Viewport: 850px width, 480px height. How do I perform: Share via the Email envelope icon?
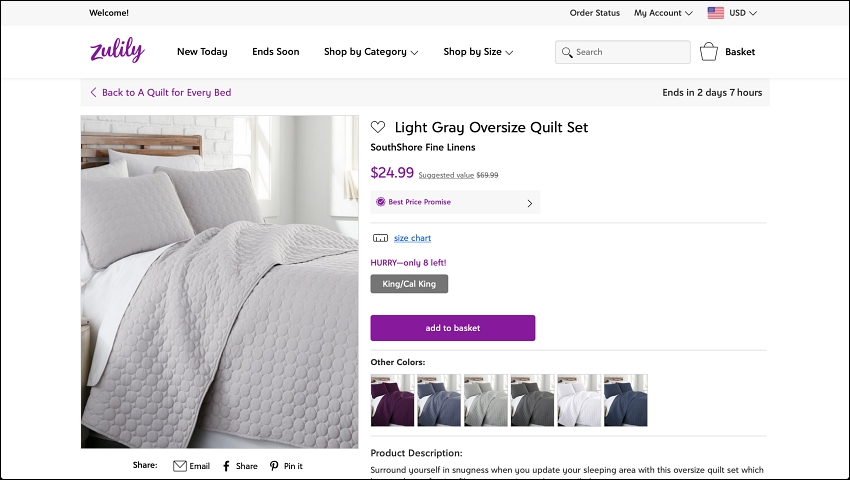(x=179, y=466)
